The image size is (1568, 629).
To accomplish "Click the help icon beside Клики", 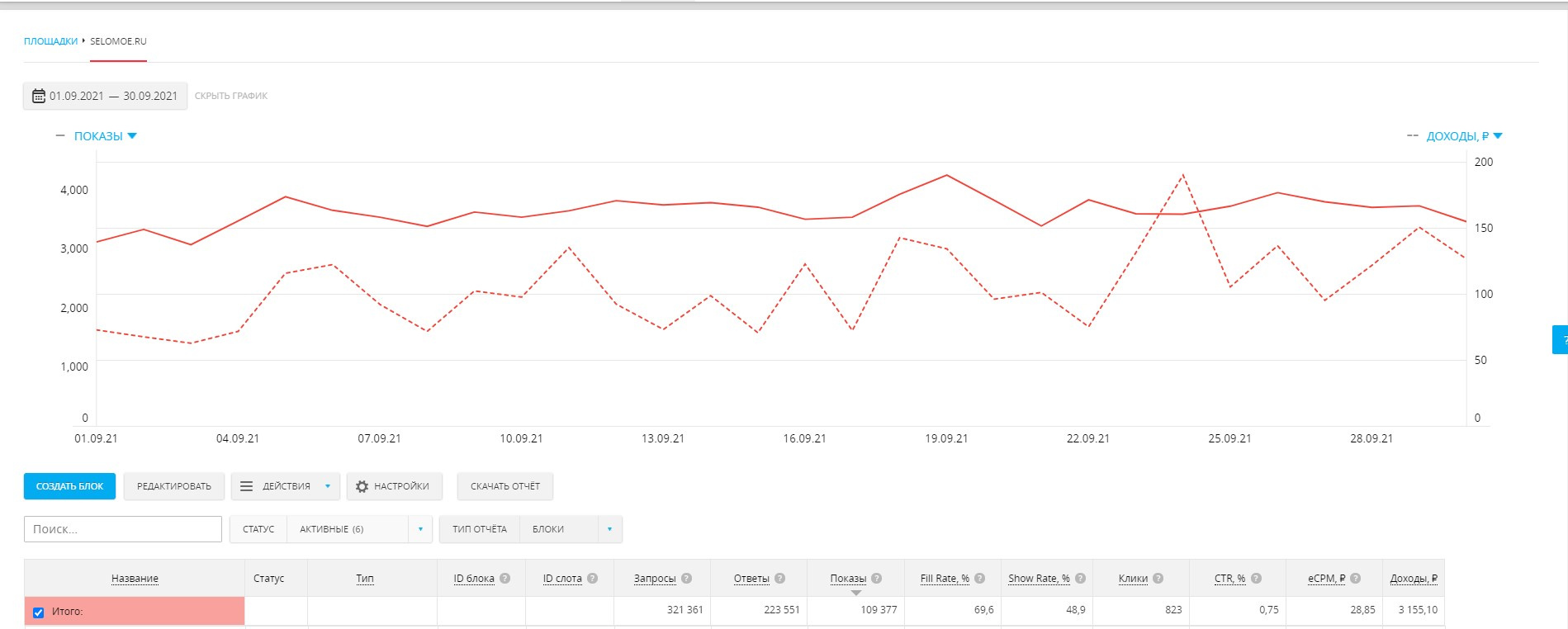I will click(1158, 579).
